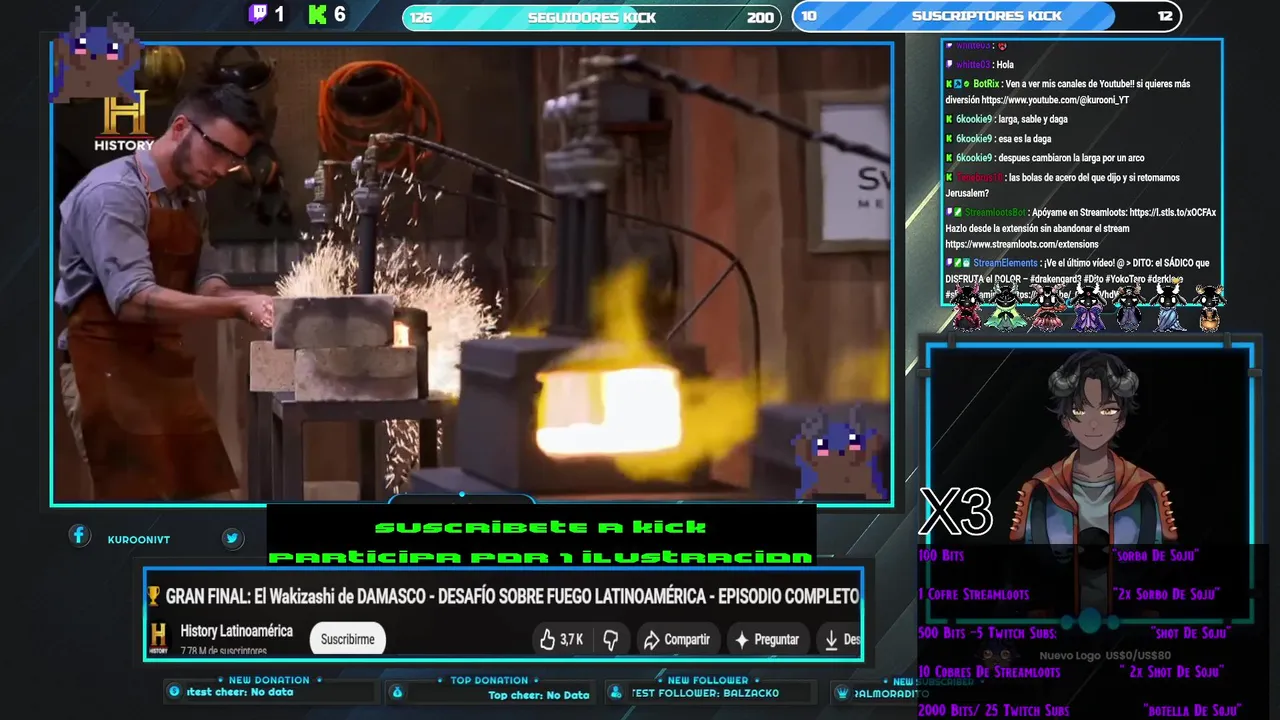This screenshot has height=720, width=1280.
Task: Click the Top Donation money bag icon
Action: [x=397, y=692]
